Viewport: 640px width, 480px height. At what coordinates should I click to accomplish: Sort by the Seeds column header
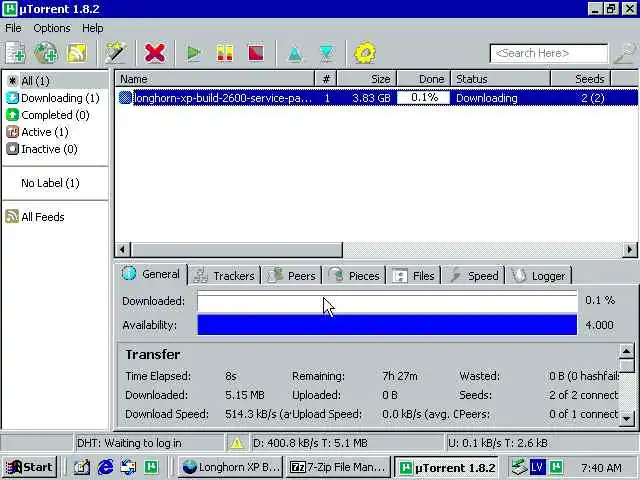point(580,79)
